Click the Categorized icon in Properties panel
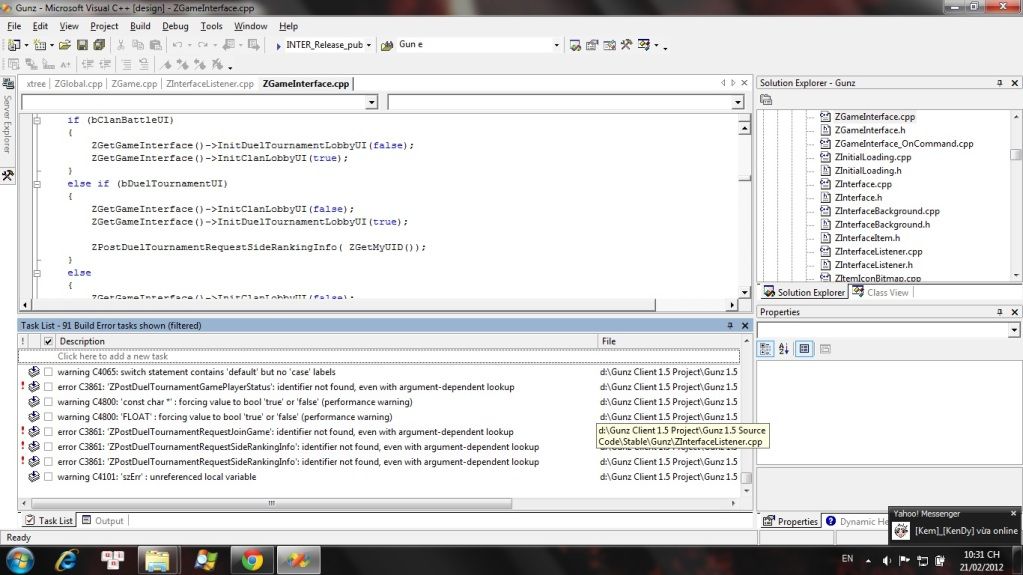The width and height of the screenshot is (1023, 575). [x=766, y=349]
